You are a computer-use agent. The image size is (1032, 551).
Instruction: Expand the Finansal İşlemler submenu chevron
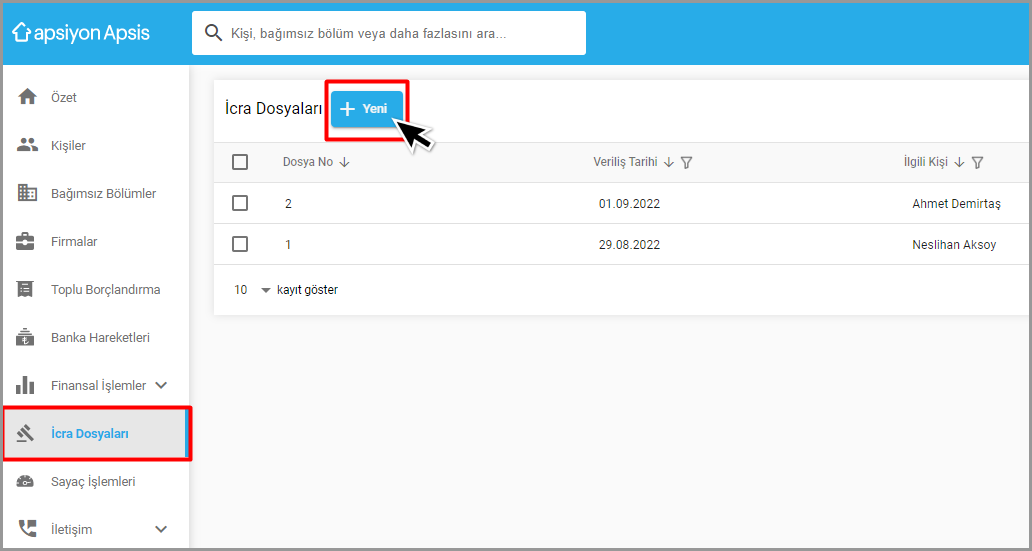tap(161, 386)
